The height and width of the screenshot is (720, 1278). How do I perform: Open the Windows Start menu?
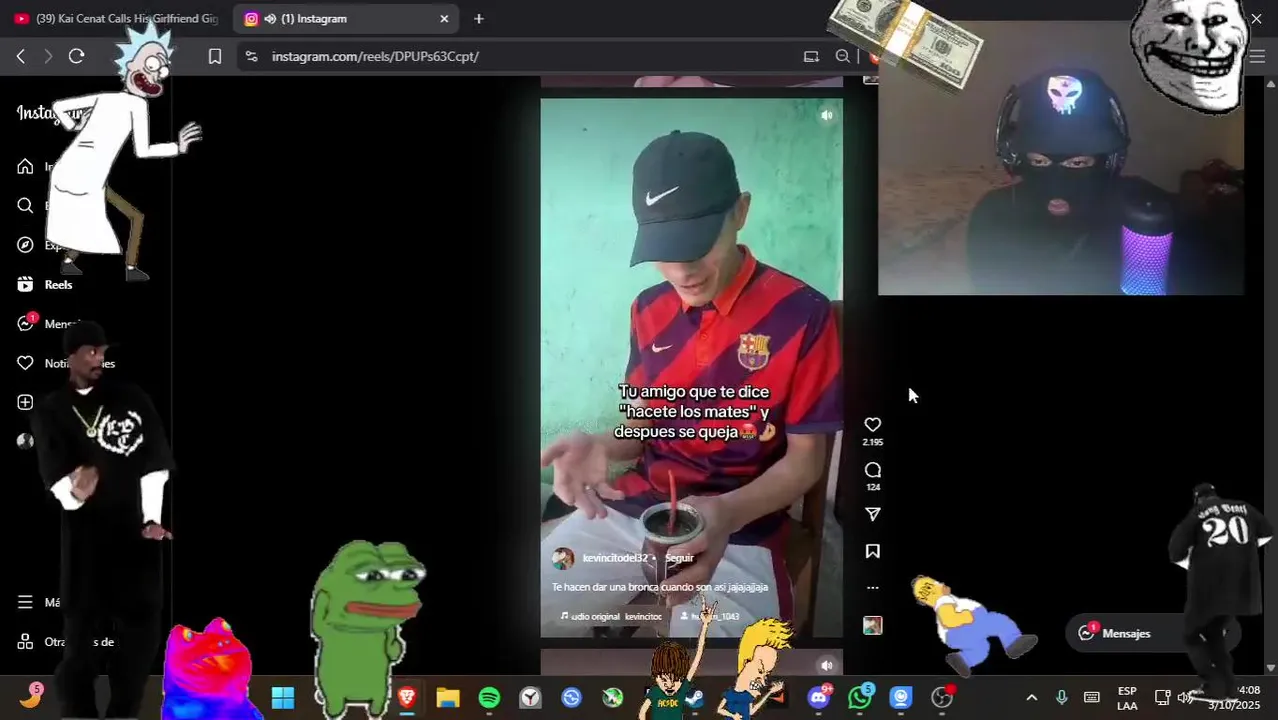(x=283, y=697)
